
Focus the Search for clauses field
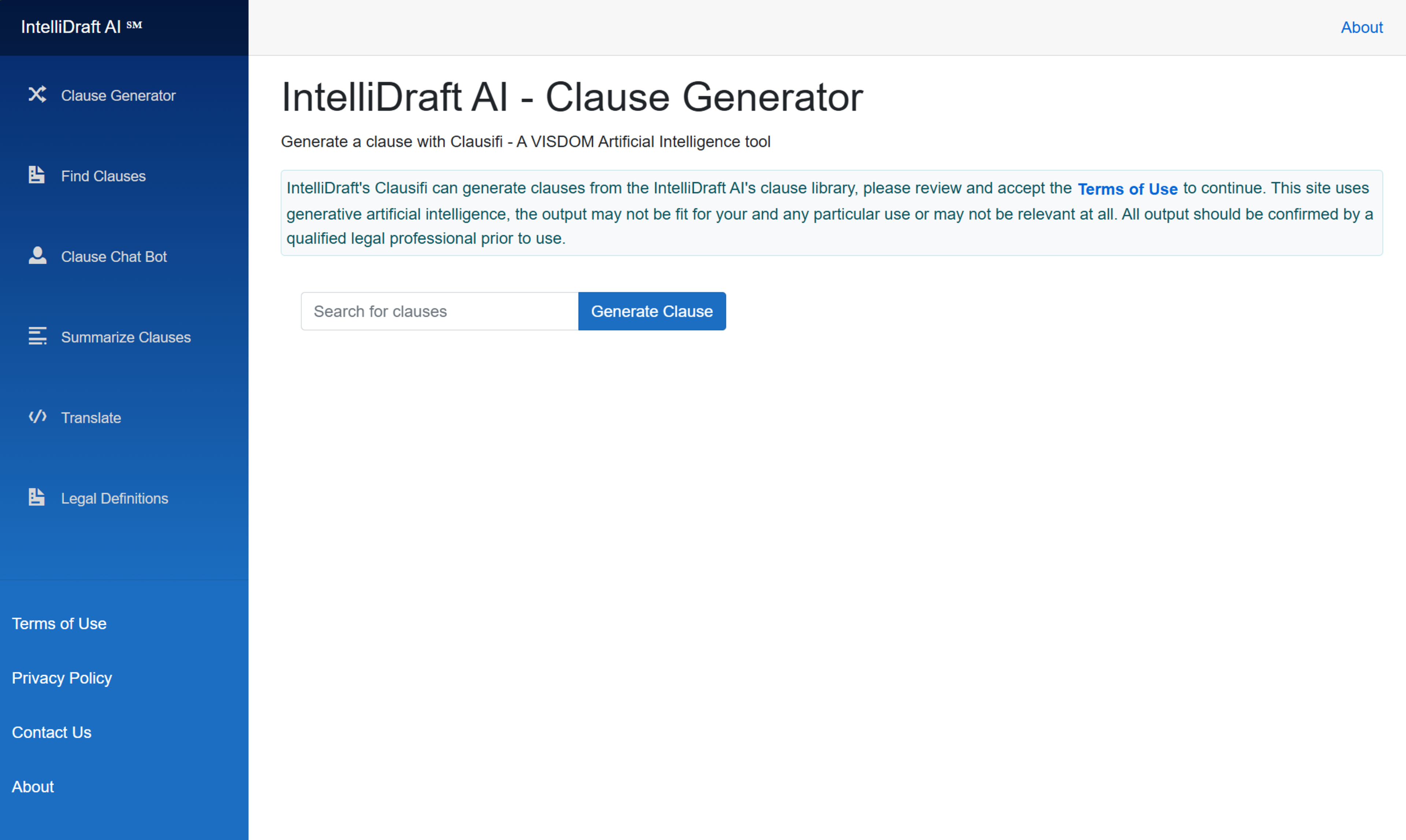coord(439,311)
